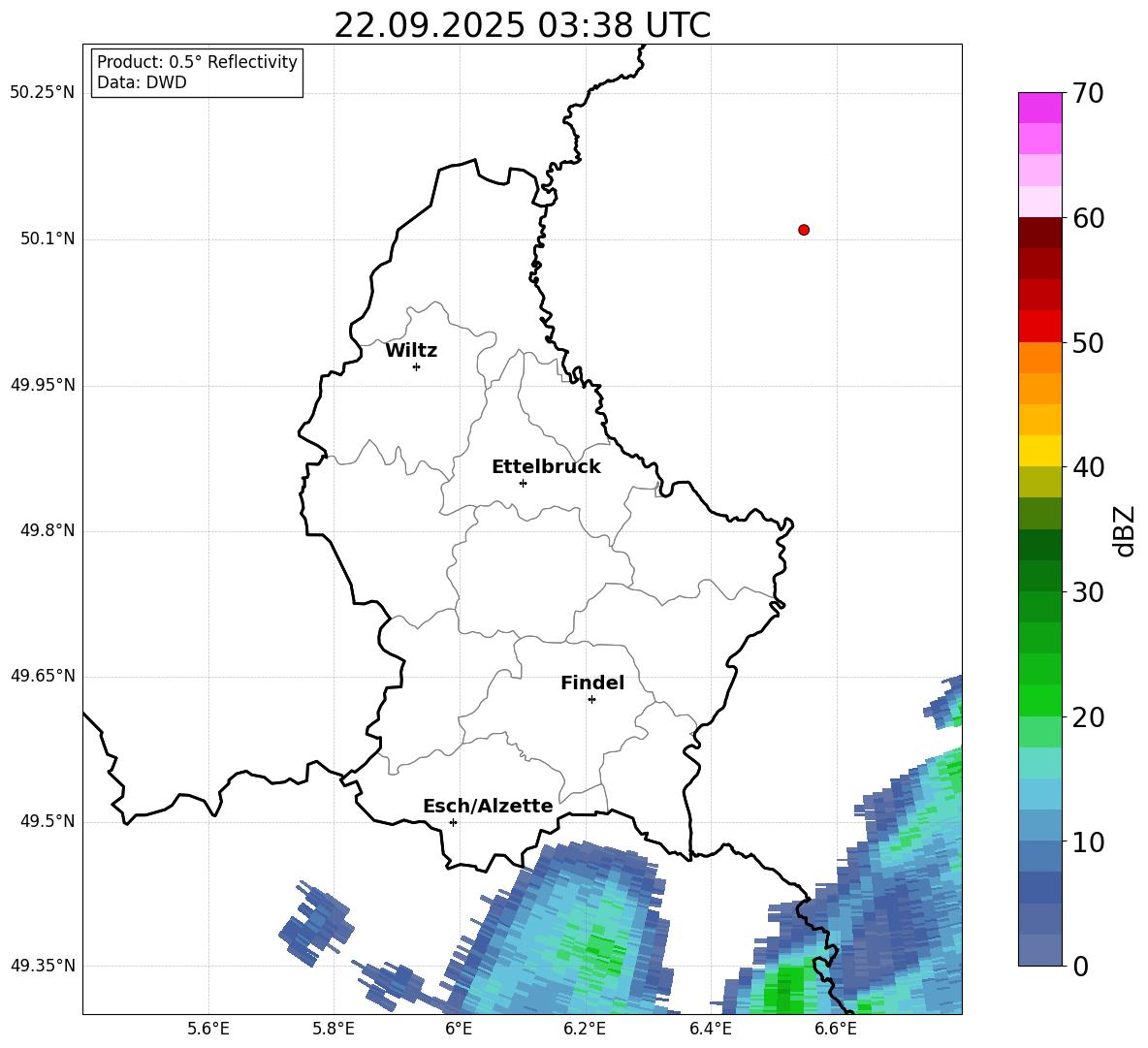Screen dimensions: 1148x1048
Task: Click the bright red swatch just above 50 dBZ
Action: coord(1040,327)
